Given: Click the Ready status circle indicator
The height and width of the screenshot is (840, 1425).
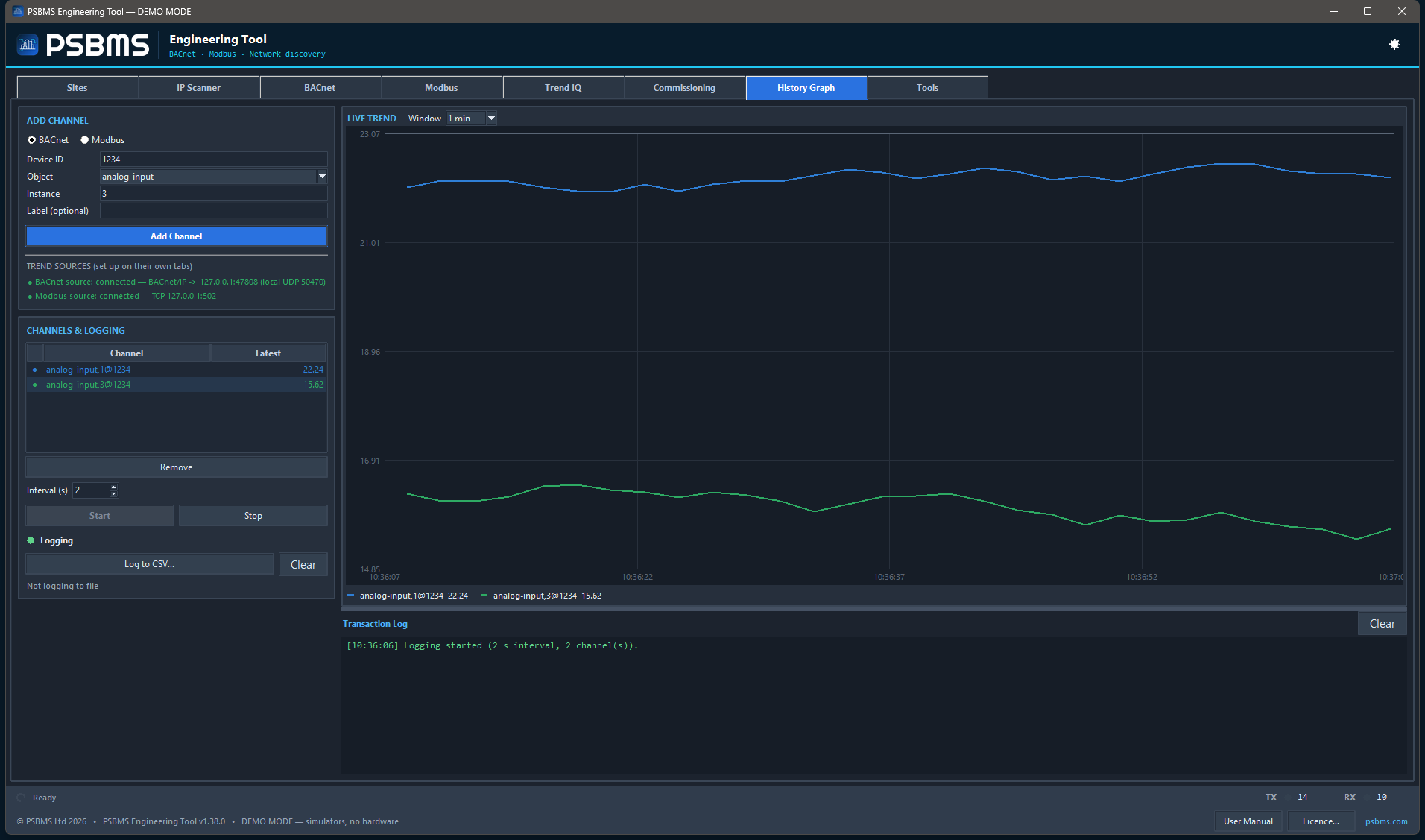Looking at the screenshot, I should [x=21, y=798].
